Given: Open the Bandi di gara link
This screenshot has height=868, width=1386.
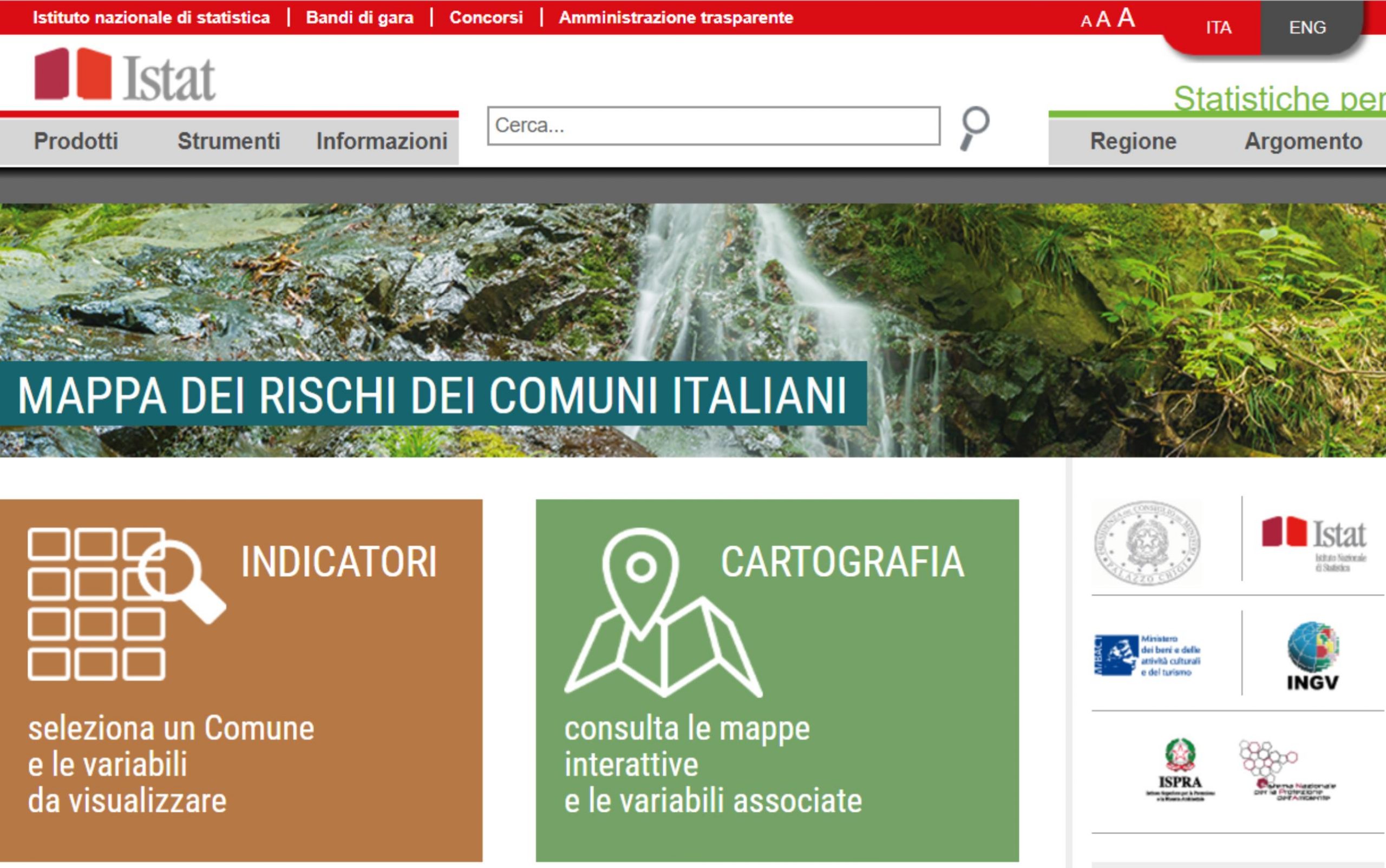Looking at the screenshot, I should pos(359,18).
